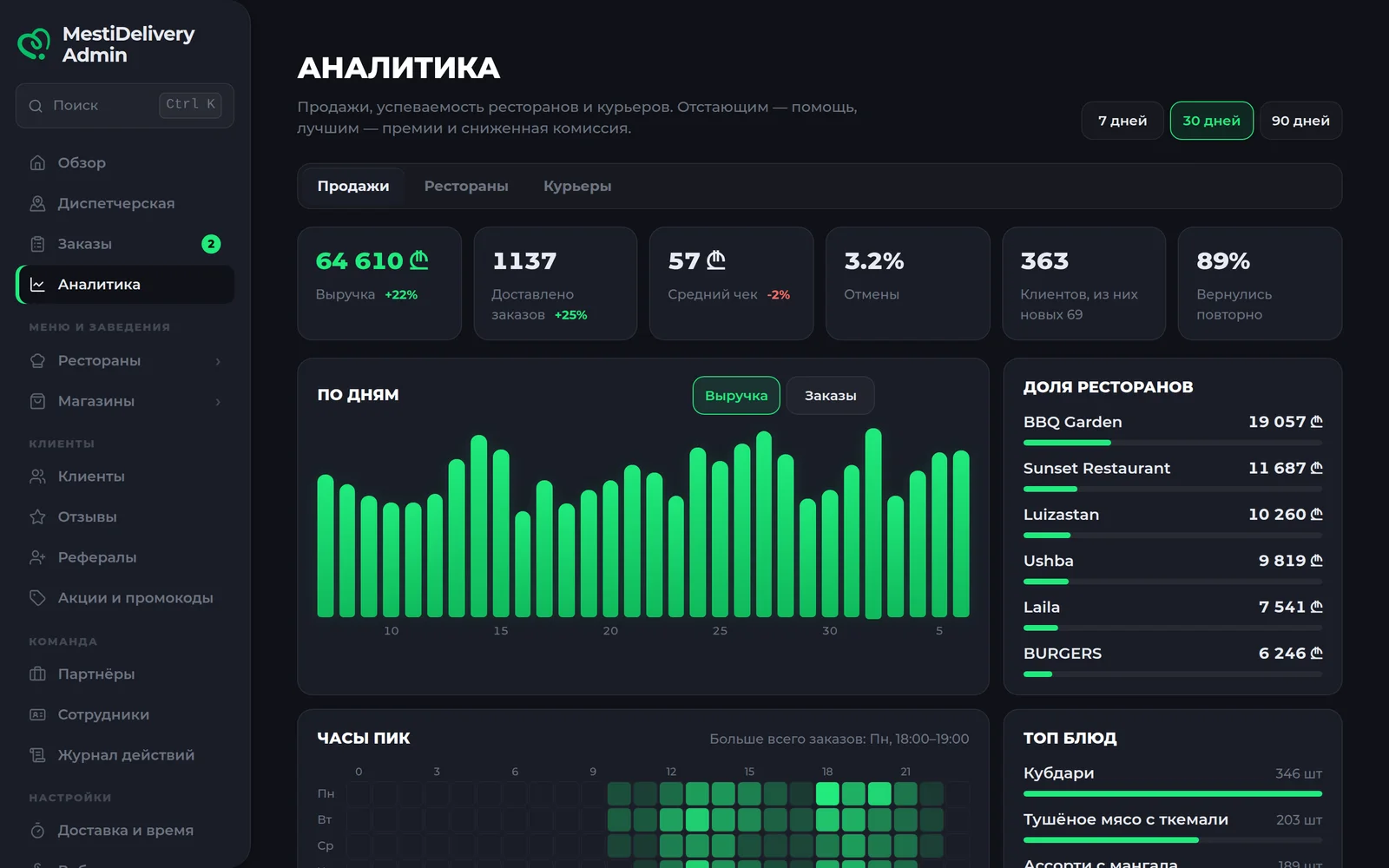Click the Заказы badge showing 2
The image size is (1389, 868).
[211, 244]
